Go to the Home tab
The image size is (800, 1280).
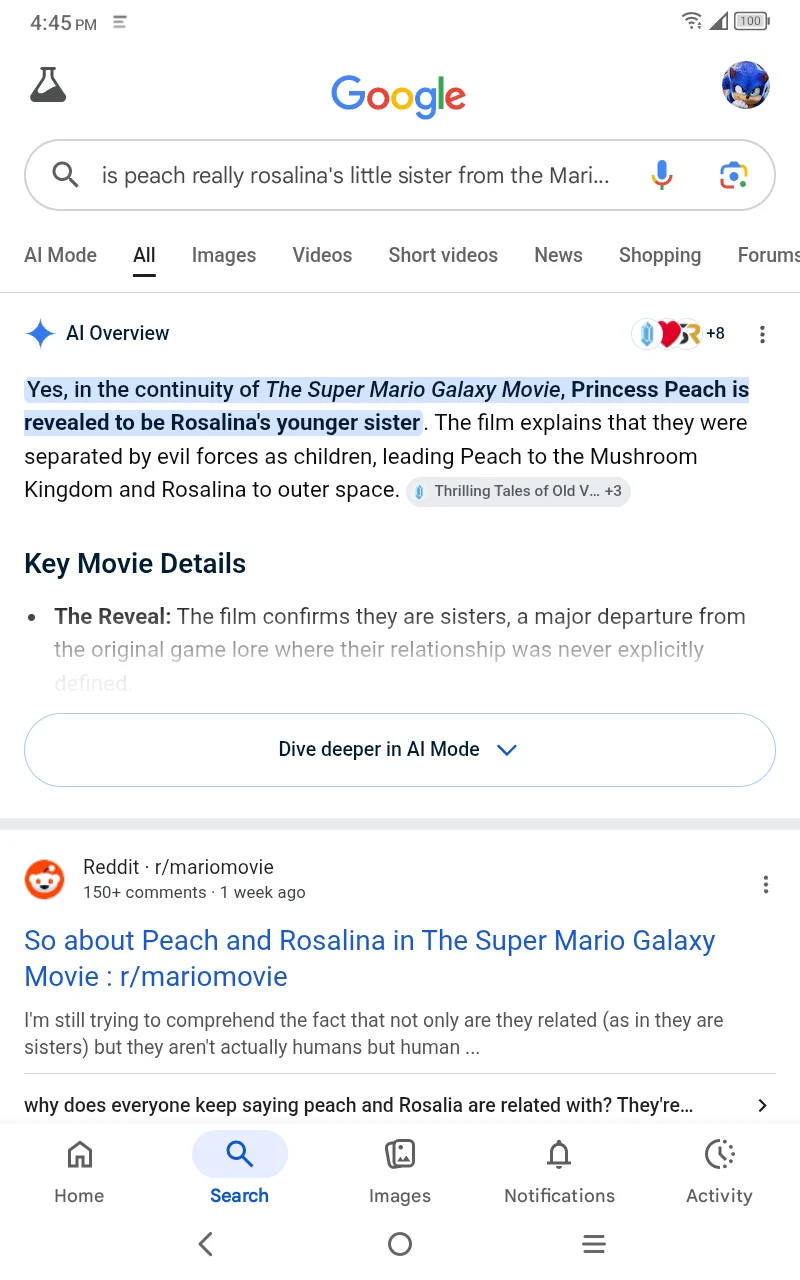pyautogui.click(x=79, y=1172)
